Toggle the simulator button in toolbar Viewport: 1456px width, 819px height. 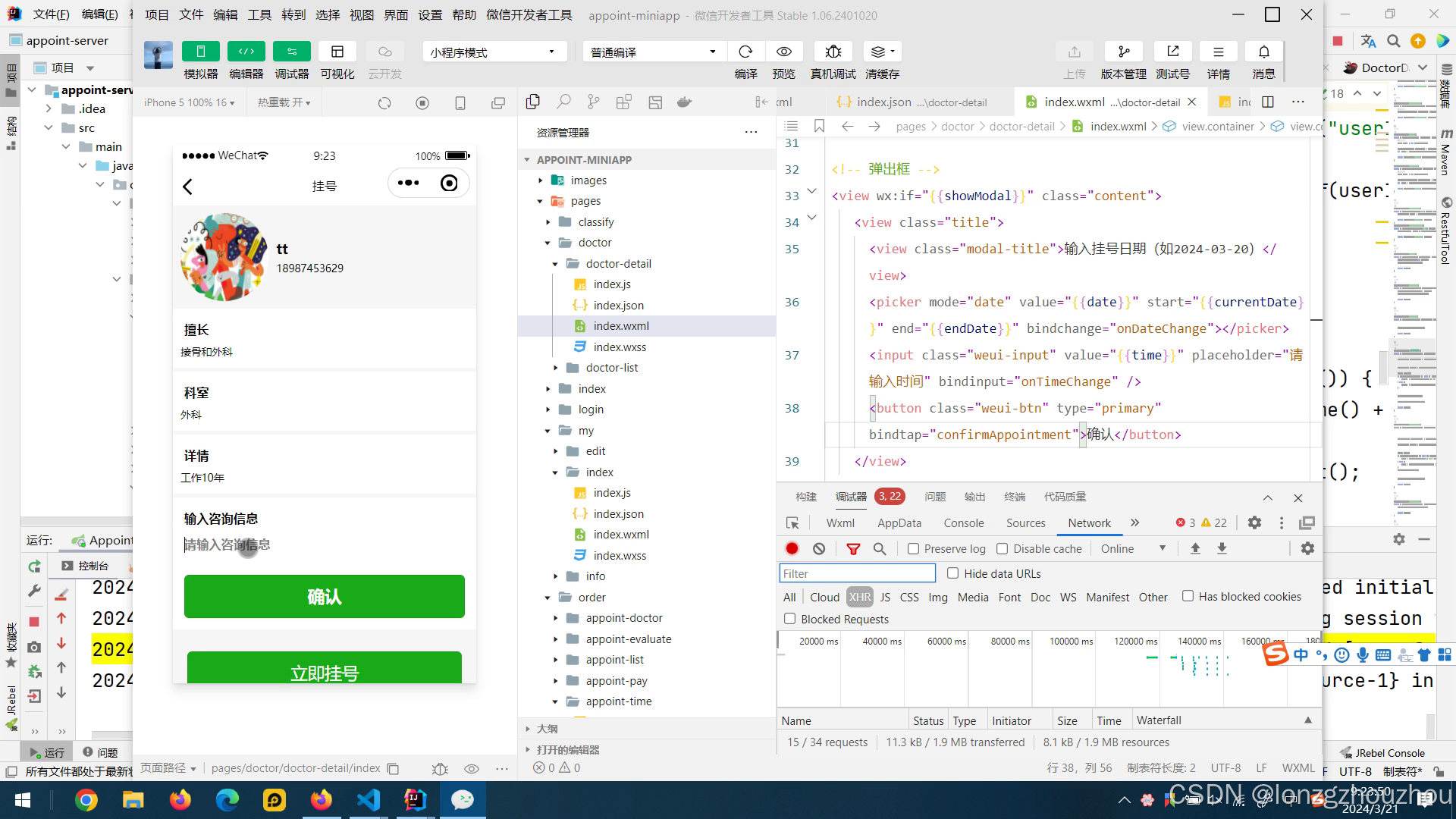click(200, 52)
